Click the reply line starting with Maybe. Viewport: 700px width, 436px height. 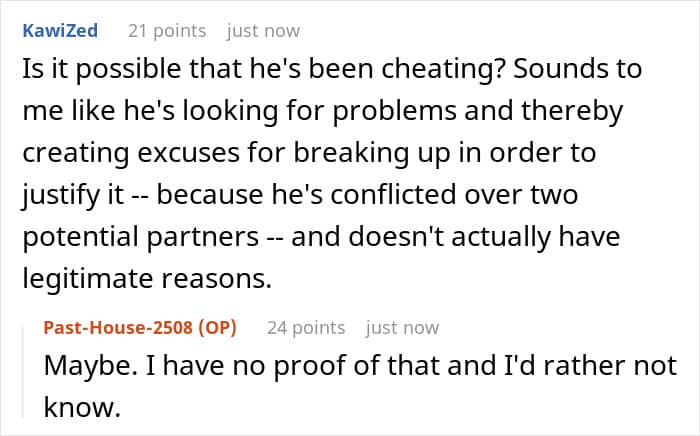click(361, 365)
